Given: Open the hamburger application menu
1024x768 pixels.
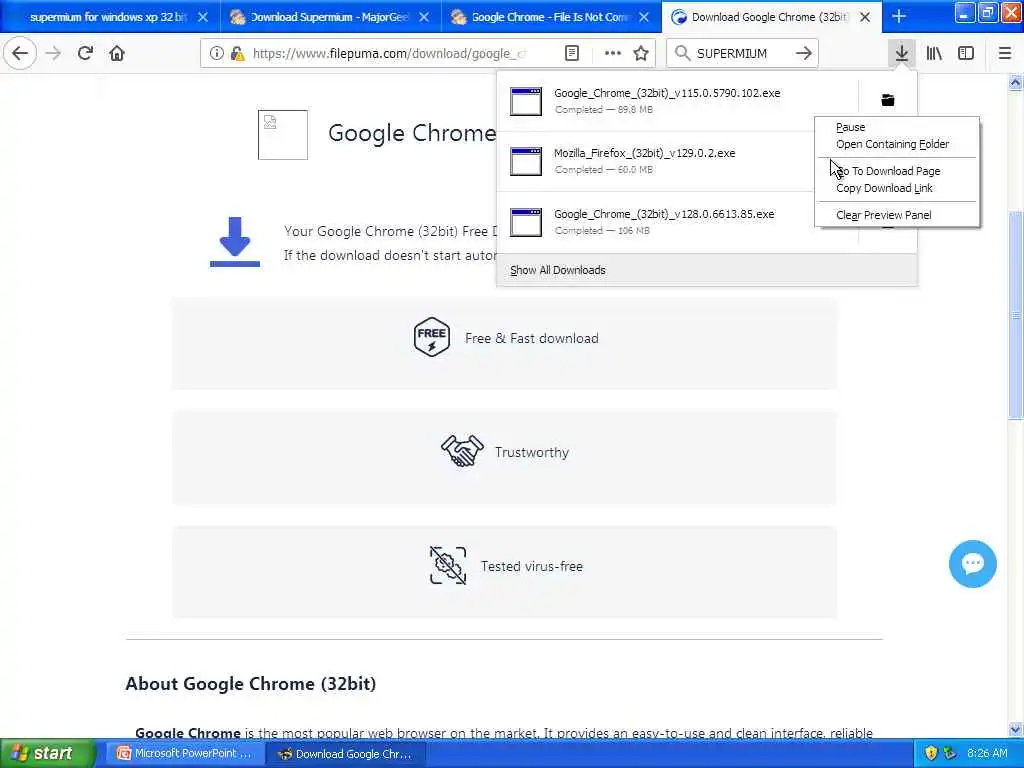Looking at the screenshot, I should (1005, 53).
